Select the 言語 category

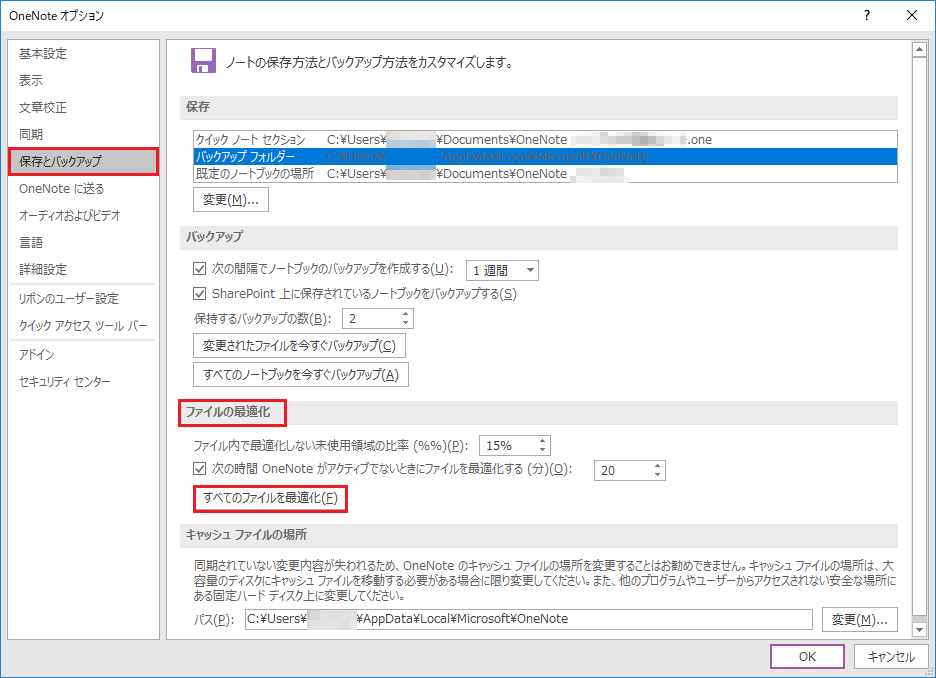click(x=31, y=242)
